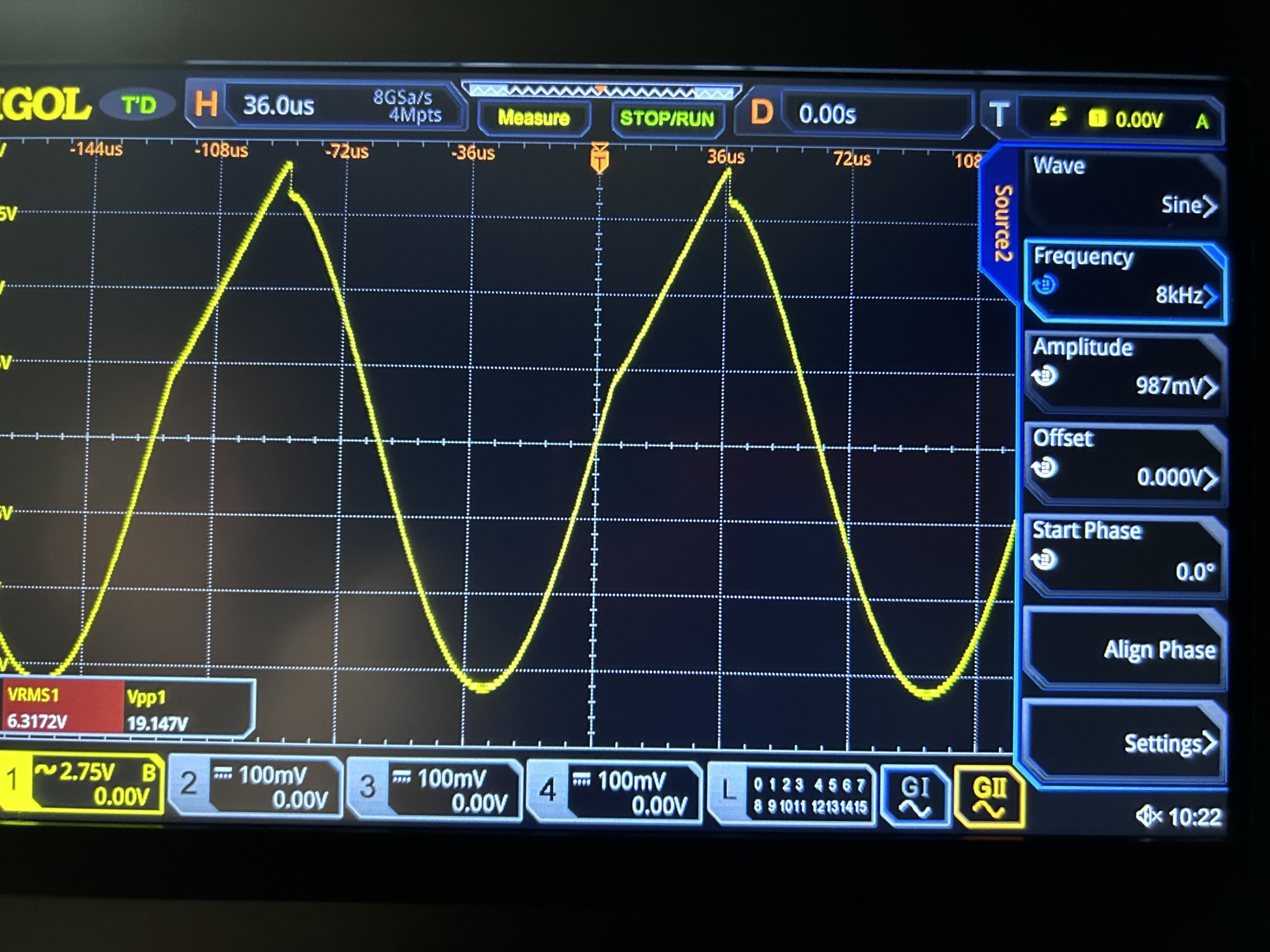The image size is (1270, 952).
Task: Tap the Frequency knob icon
Action: (x=1044, y=284)
